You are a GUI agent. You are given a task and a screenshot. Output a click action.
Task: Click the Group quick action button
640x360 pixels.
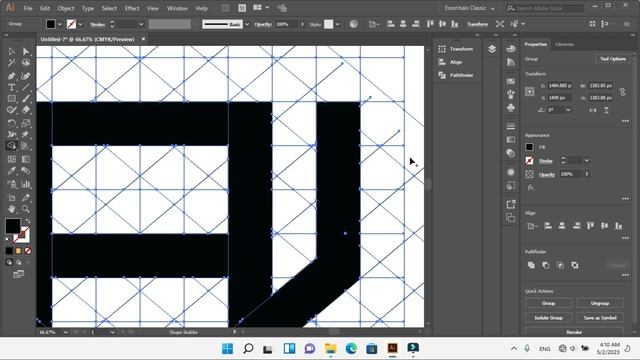(x=549, y=303)
